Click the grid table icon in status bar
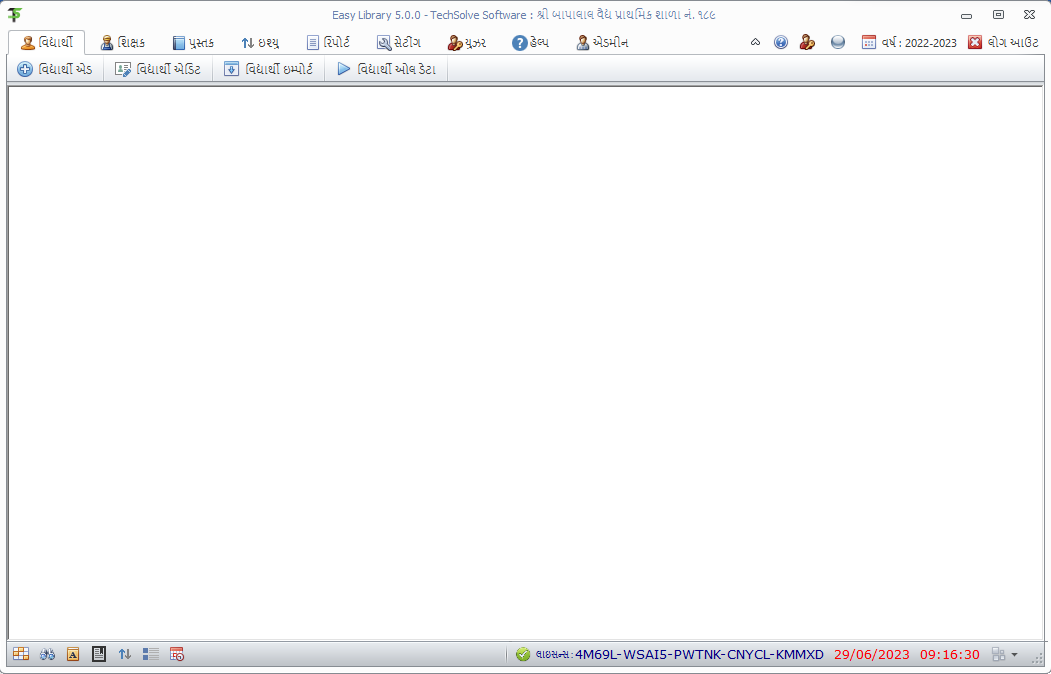The height and width of the screenshot is (674, 1051). point(21,654)
